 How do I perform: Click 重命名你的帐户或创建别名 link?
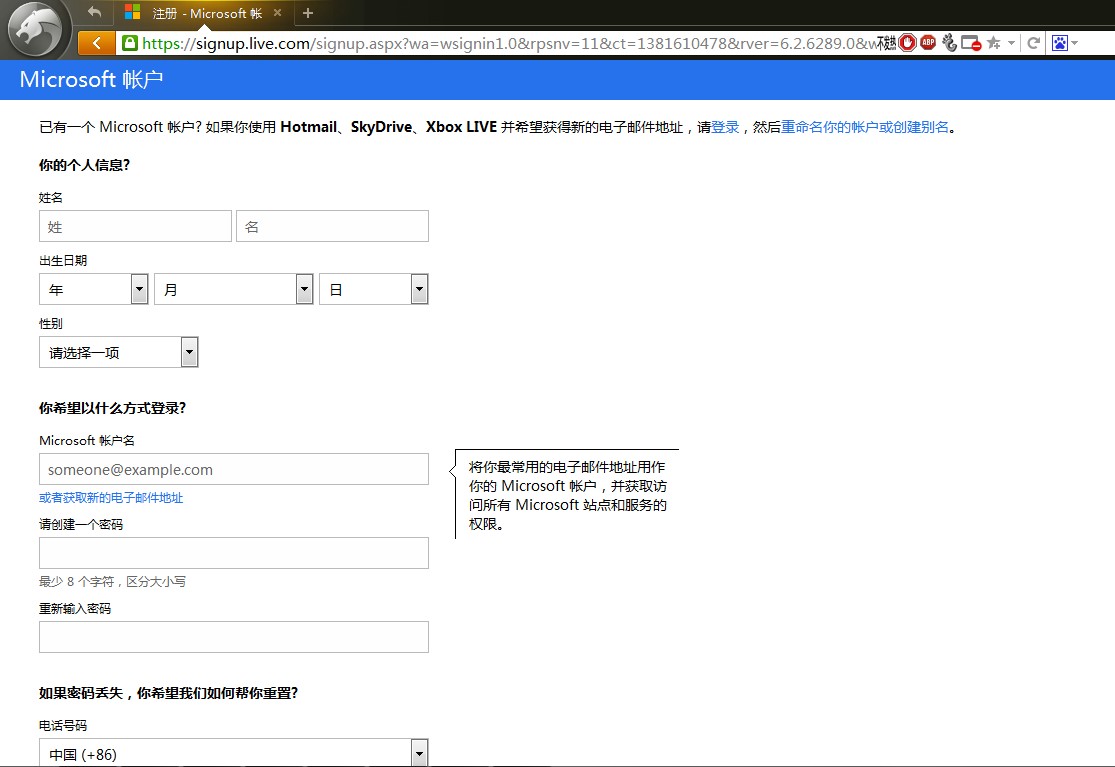click(865, 127)
